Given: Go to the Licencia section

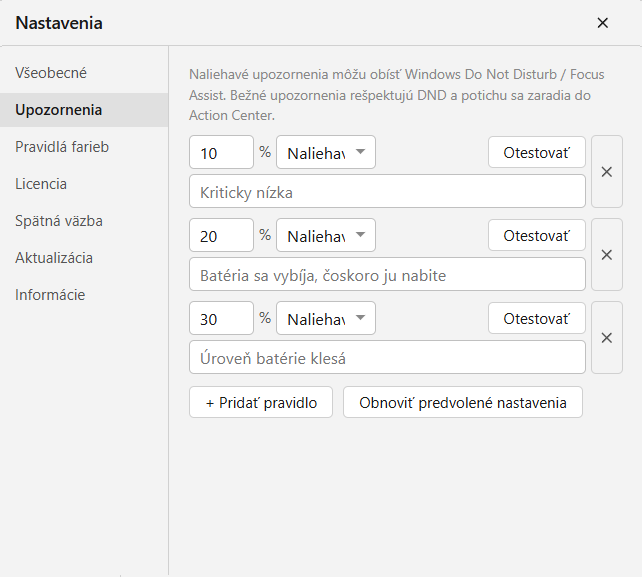Looking at the screenshot, I should [84, 184].
